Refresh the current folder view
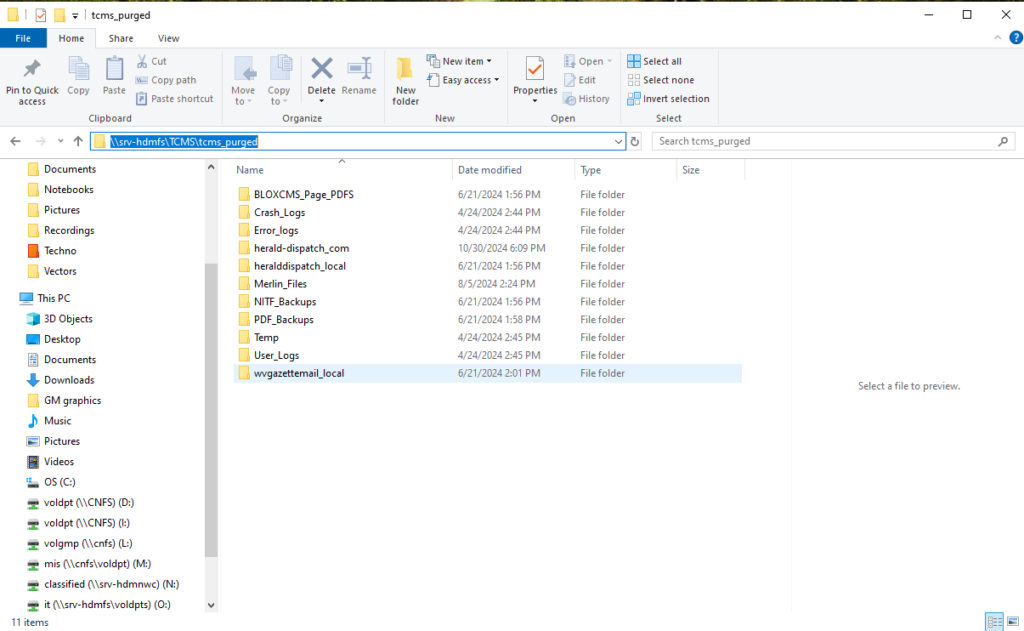Viewport: 1024px width, 631px height. pos(635,141)
